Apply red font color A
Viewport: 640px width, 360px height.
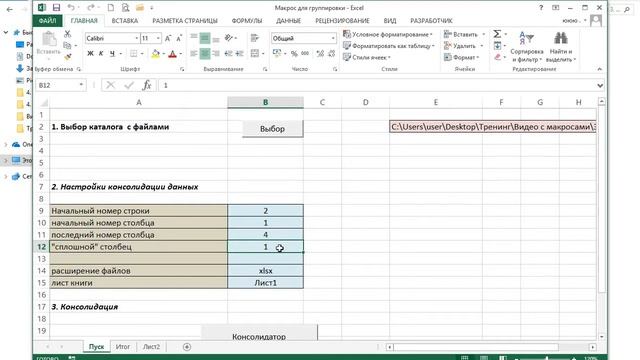click(x=172, y=53)
